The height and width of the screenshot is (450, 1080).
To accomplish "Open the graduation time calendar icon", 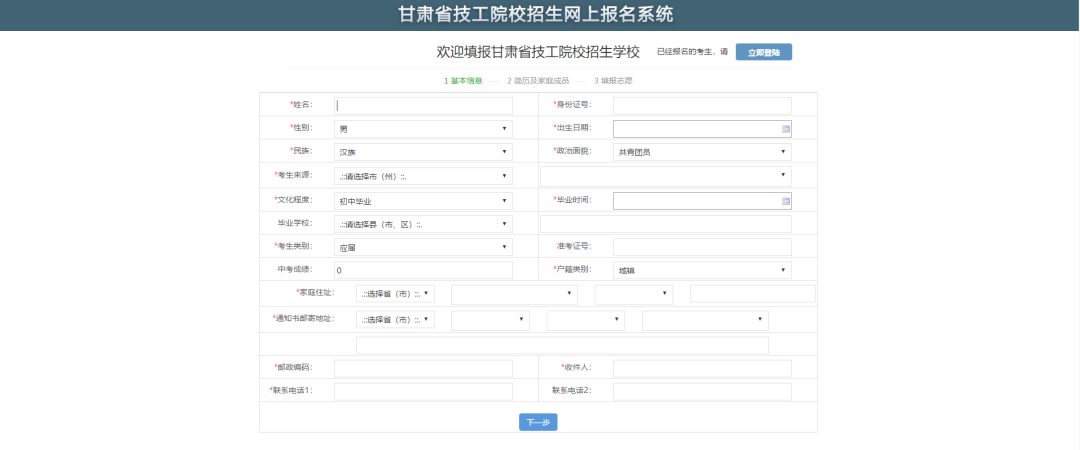I will [x=786, y=201].
